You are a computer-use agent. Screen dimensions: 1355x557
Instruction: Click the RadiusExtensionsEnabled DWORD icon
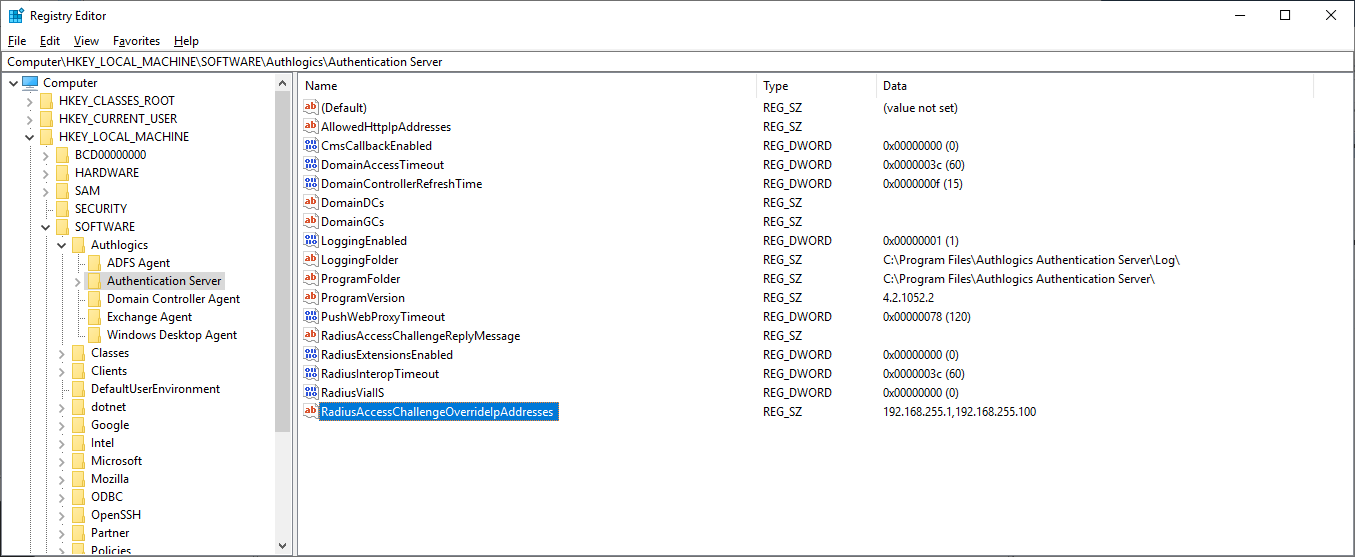tap(310, 355)
